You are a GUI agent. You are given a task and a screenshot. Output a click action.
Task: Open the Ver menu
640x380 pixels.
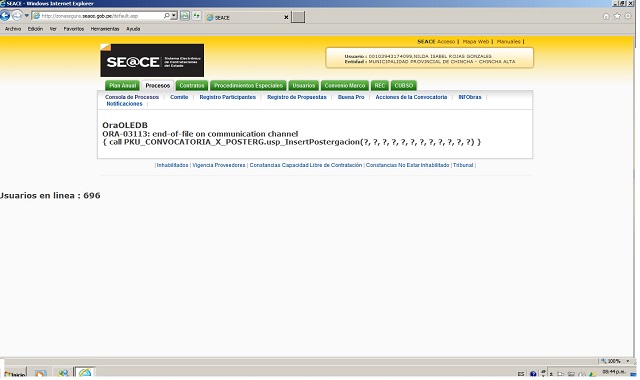53,29
